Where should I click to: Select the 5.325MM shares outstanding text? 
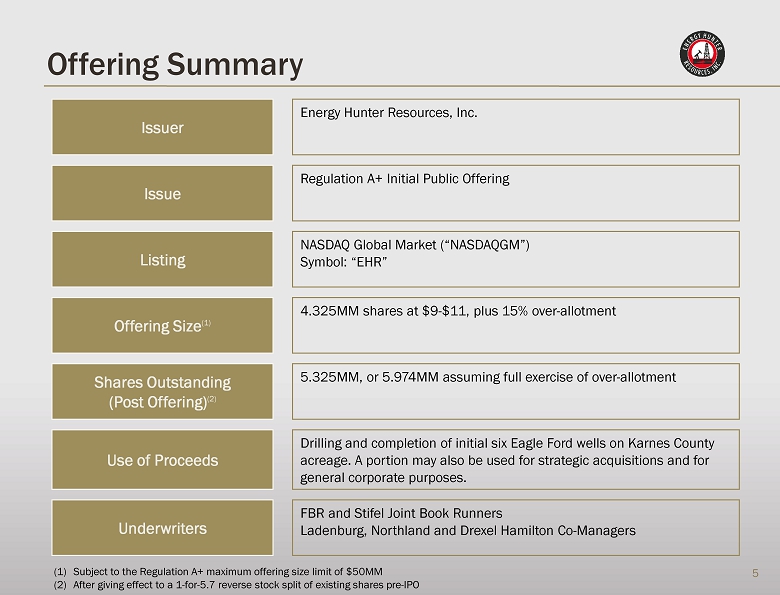click(x=488, y=377)
